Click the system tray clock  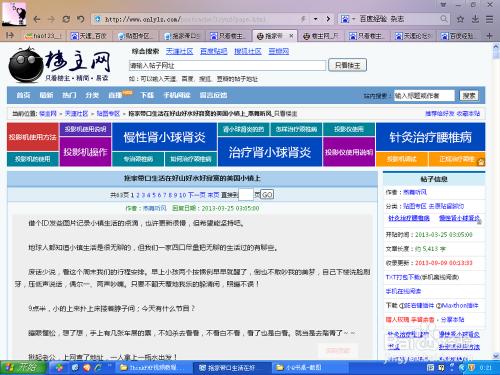point(486,368)
